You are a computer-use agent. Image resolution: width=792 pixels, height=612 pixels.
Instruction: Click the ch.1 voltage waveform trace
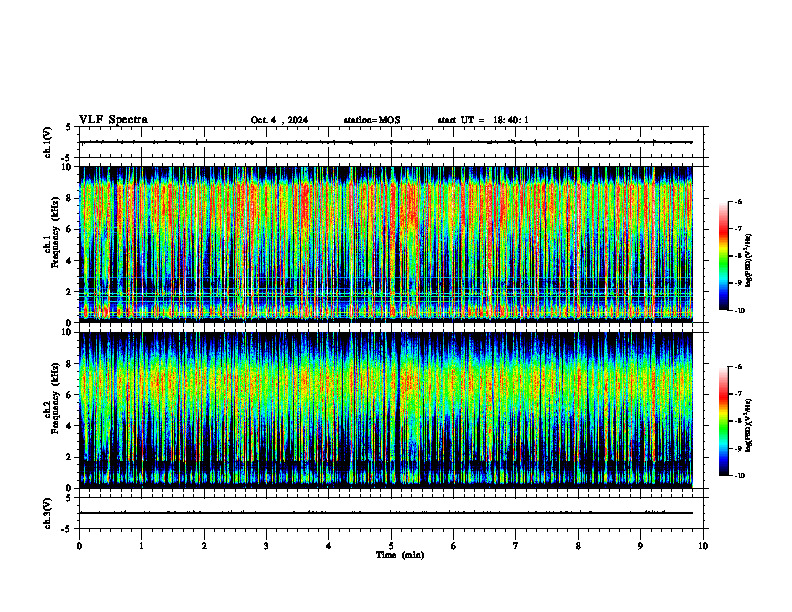point(385,142)
